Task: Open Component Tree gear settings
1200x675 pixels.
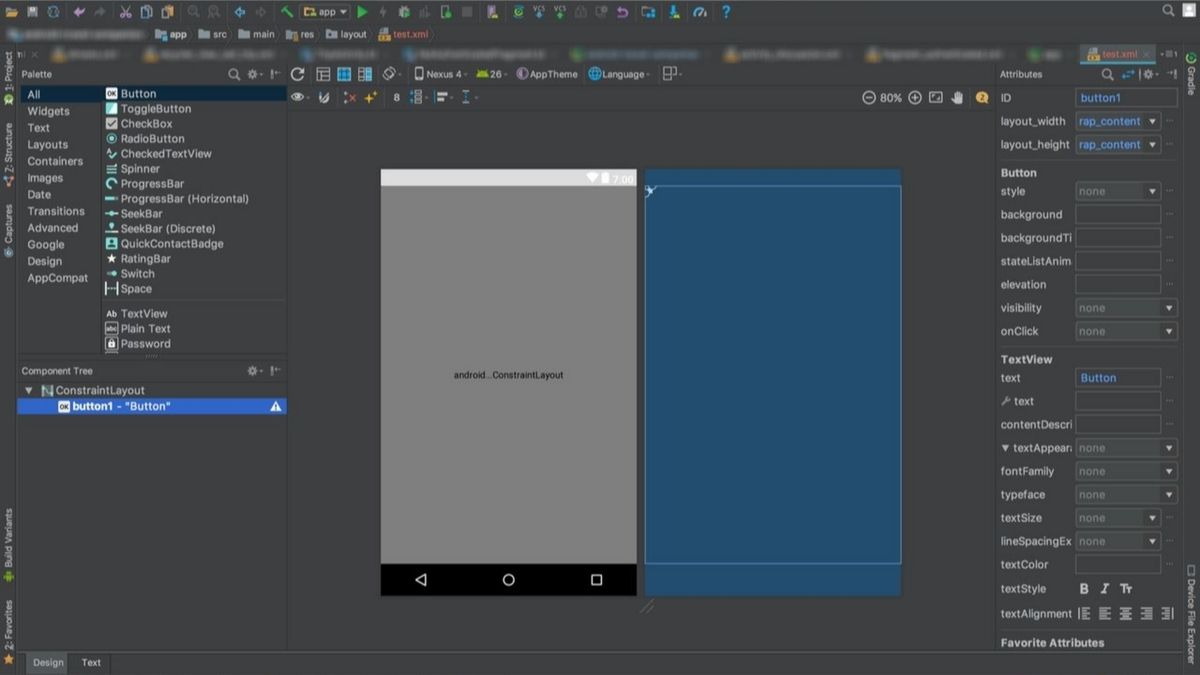Action: (x=255, y=371)
